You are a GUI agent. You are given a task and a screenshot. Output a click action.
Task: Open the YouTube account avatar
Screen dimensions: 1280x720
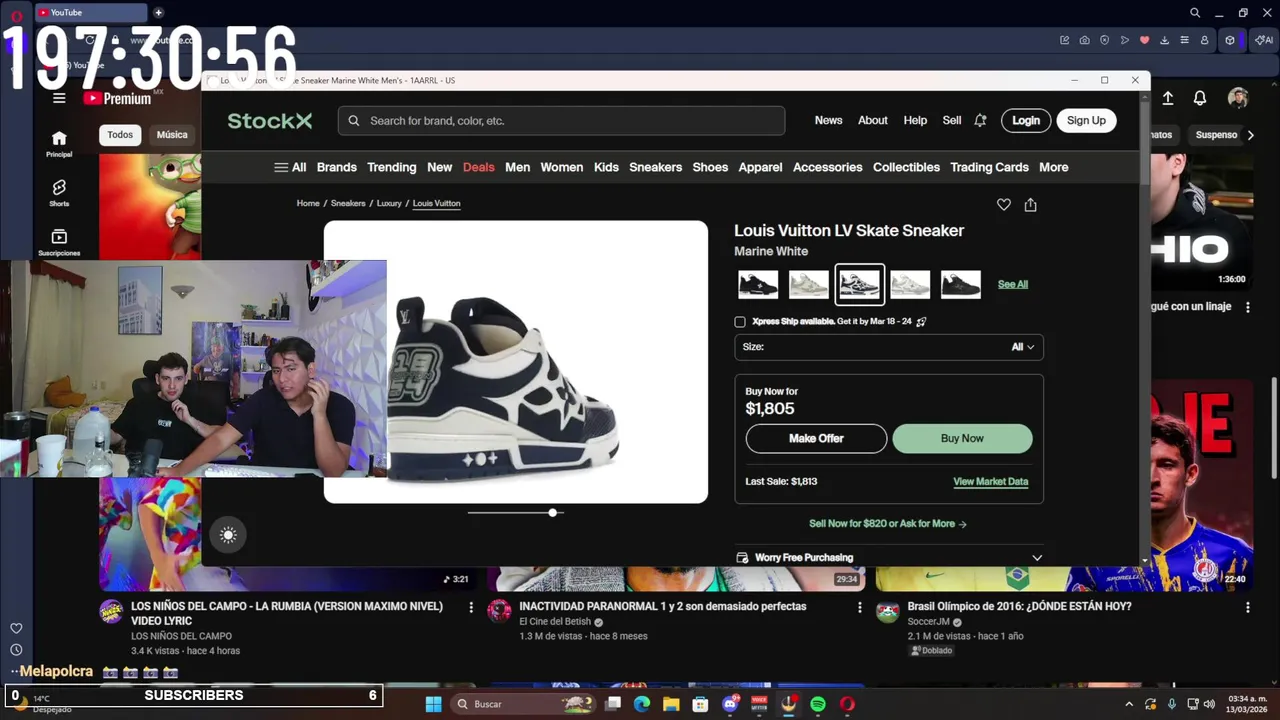pyautogui.click(x=1238, y=98)
